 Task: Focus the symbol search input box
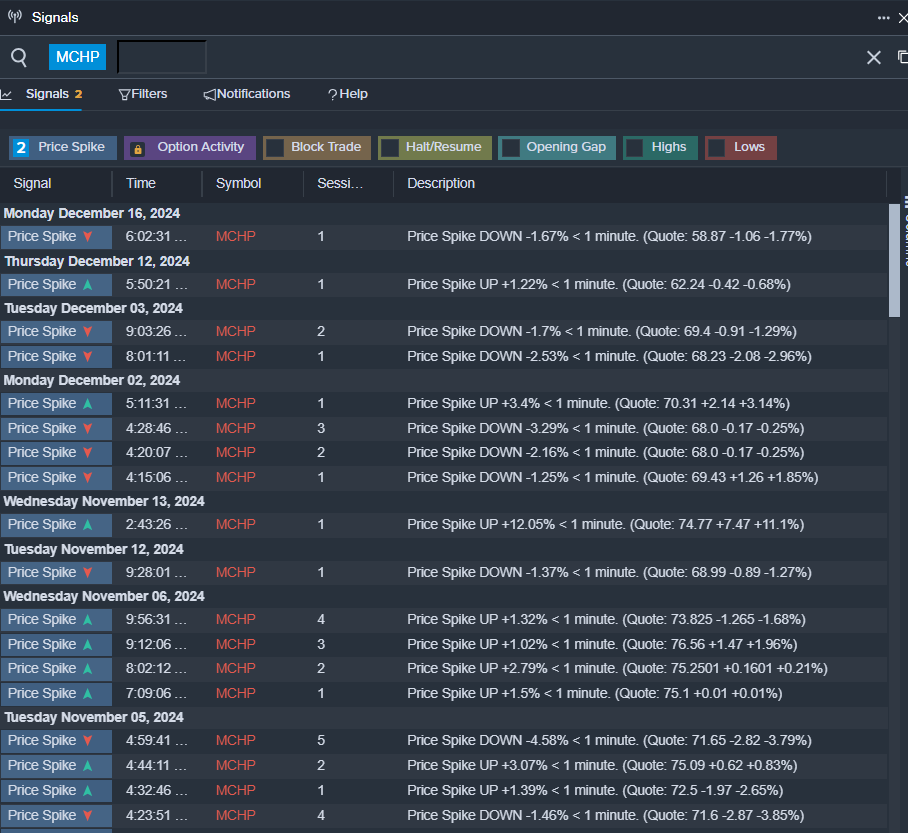pos(162,57)
